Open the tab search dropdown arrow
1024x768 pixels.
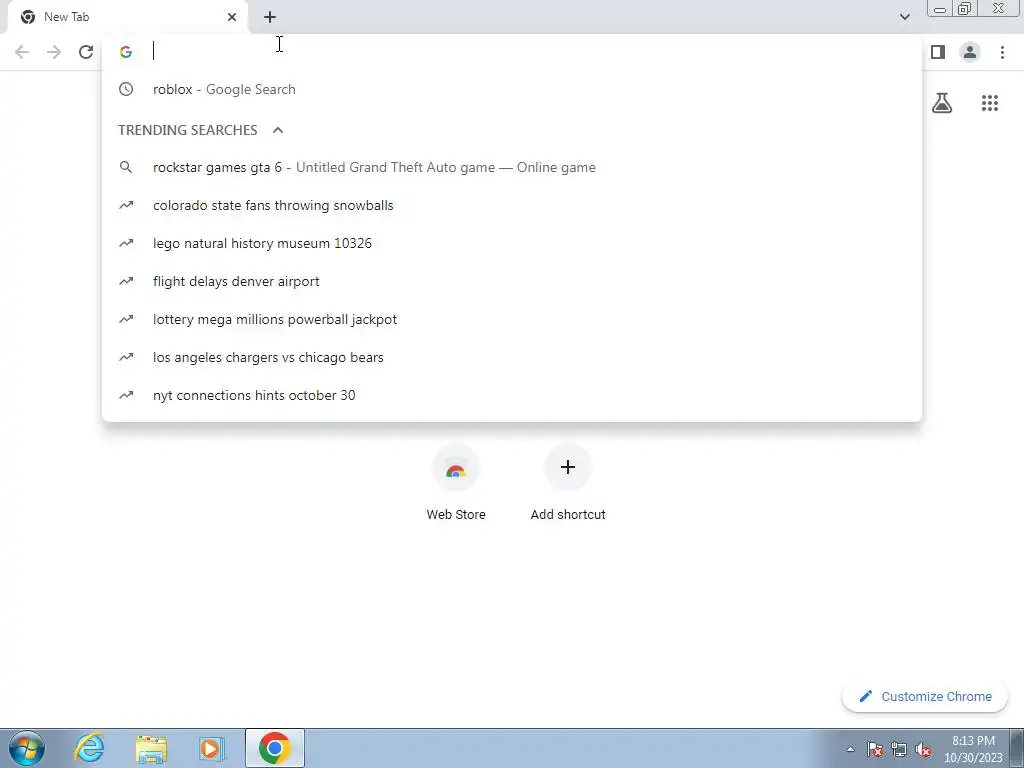904,17
